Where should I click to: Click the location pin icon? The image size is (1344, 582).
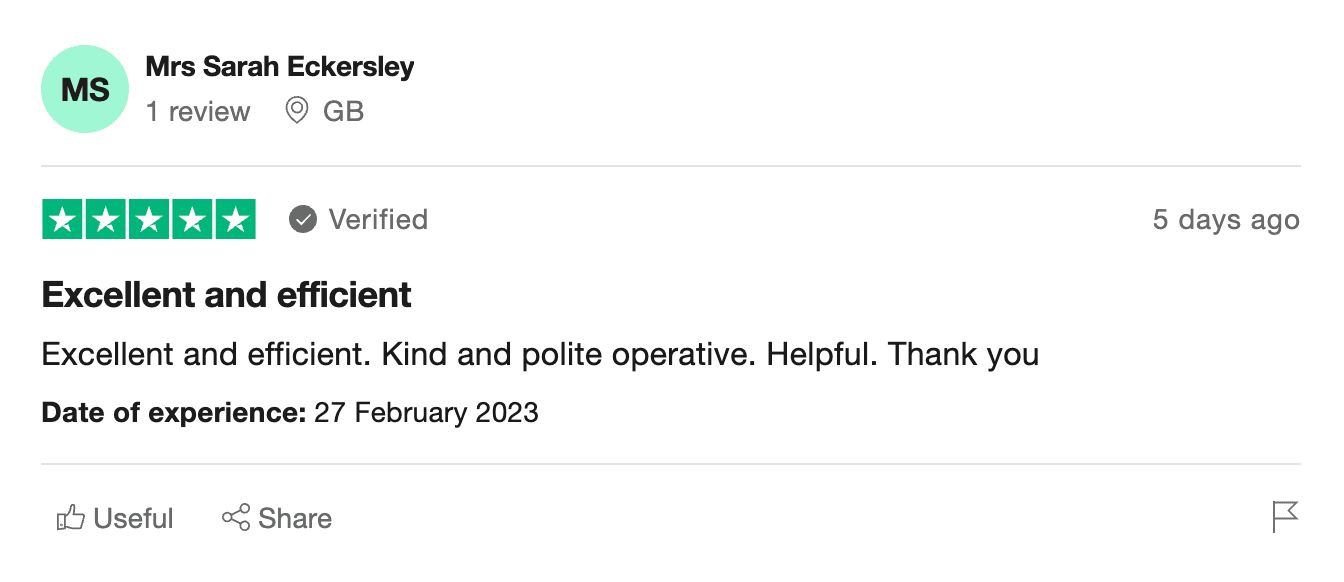[x=297, y=110]
